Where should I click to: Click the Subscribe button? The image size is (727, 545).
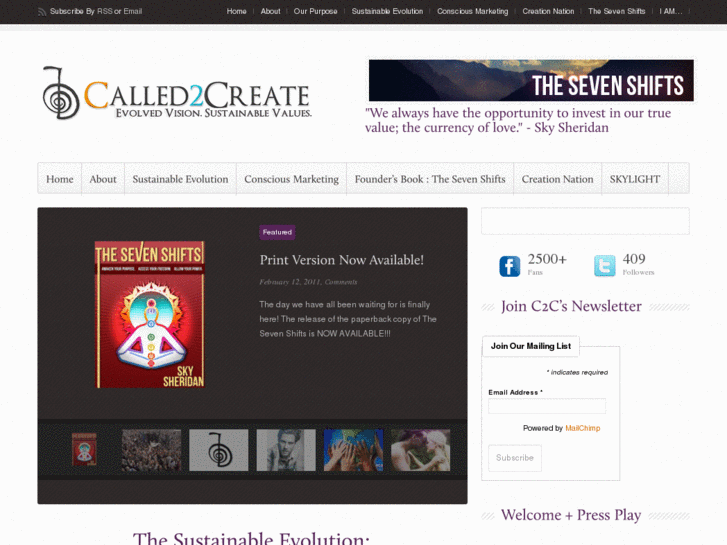[x=515, y=458]
